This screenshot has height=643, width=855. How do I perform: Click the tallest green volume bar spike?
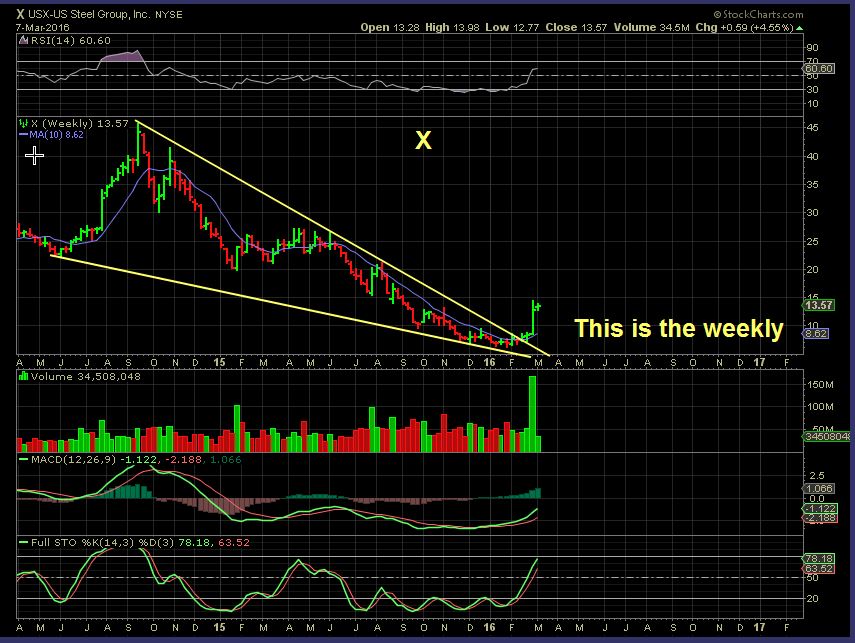point(533,414)
